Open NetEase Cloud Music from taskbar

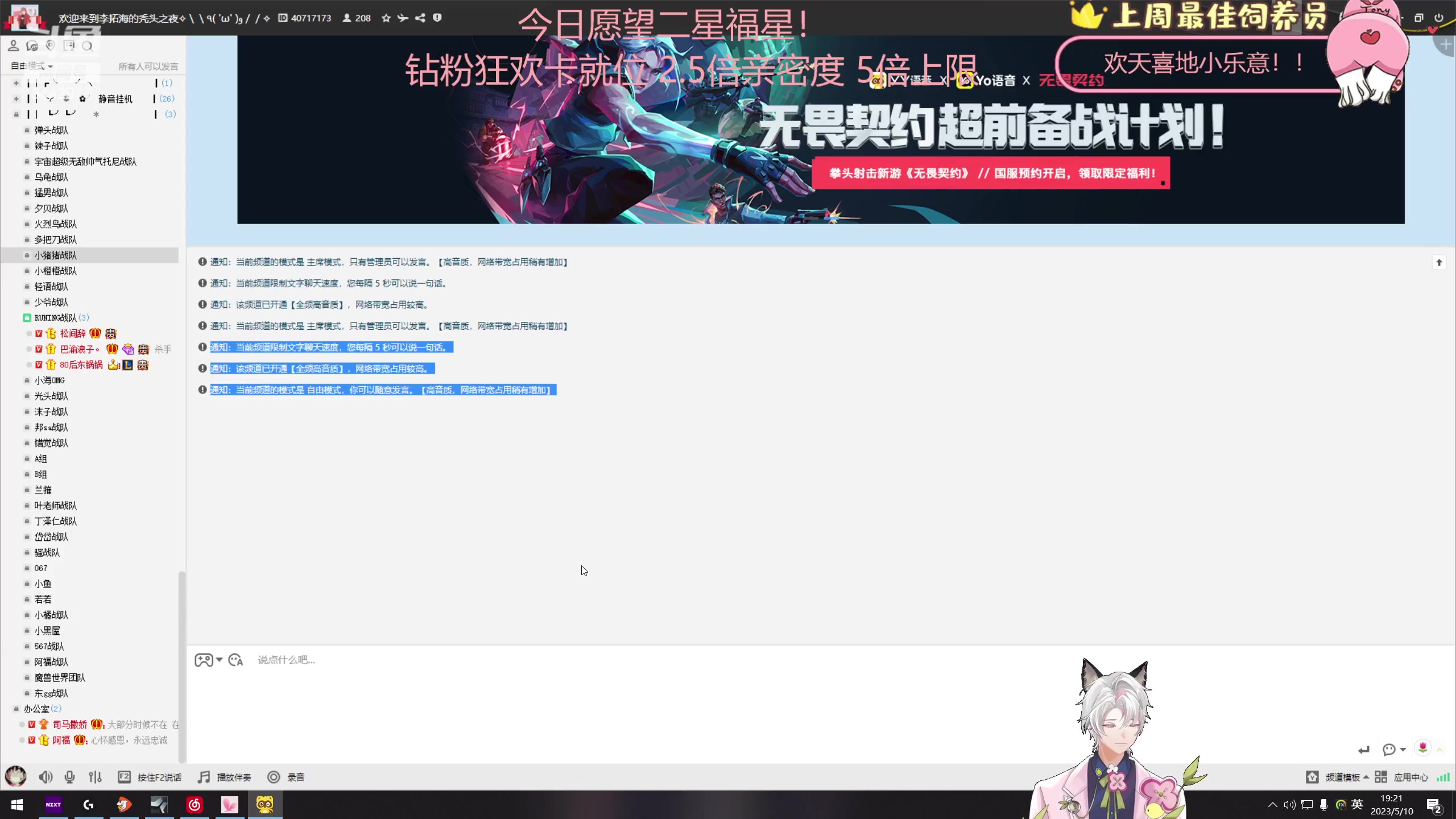(x=195, y=805)
